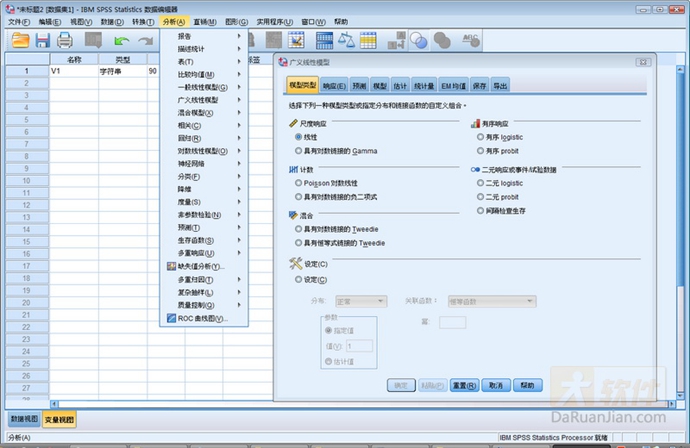Select 具有对数链接的负二项式 option
This screenshot has height=448, width=690.
click(298, 197)
